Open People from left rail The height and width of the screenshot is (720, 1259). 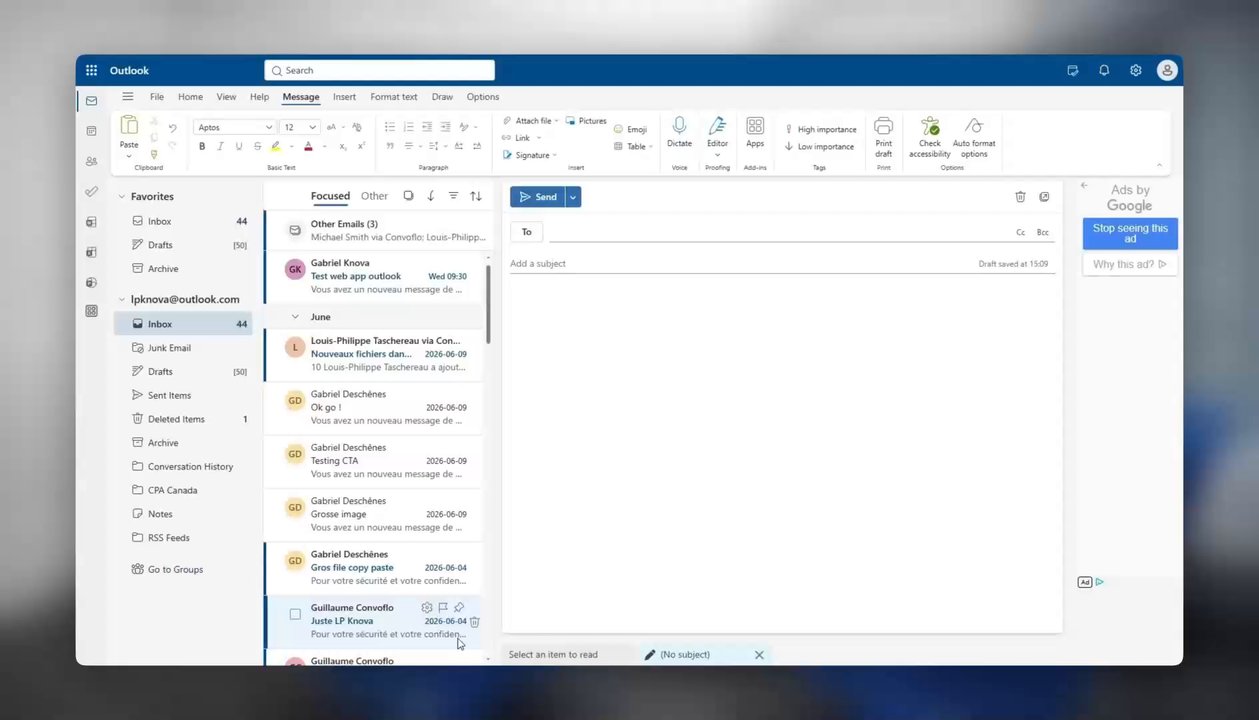pyautogui.click(x=91, y=161)
